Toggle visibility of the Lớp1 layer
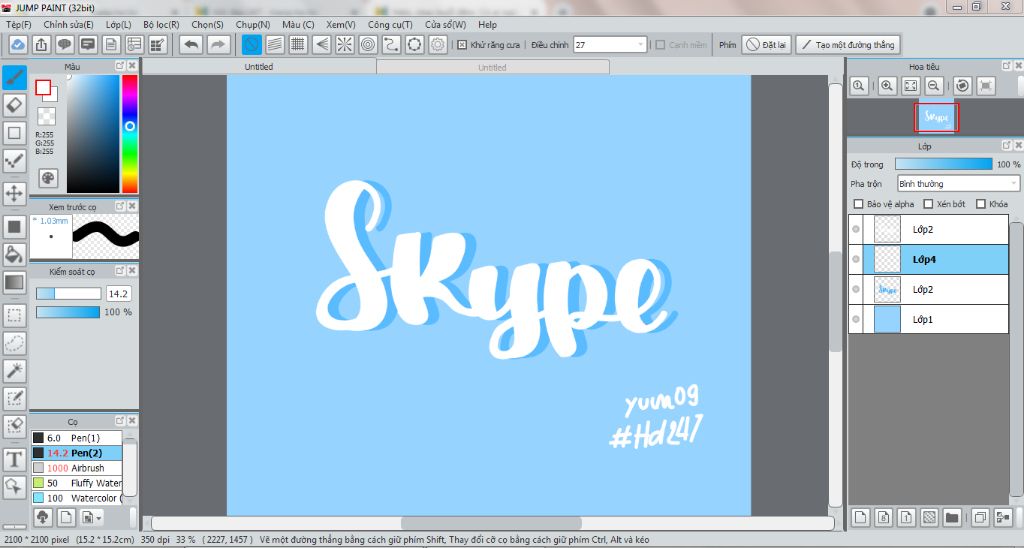This screenshot has width=1024, height=548. coord(856,319)
